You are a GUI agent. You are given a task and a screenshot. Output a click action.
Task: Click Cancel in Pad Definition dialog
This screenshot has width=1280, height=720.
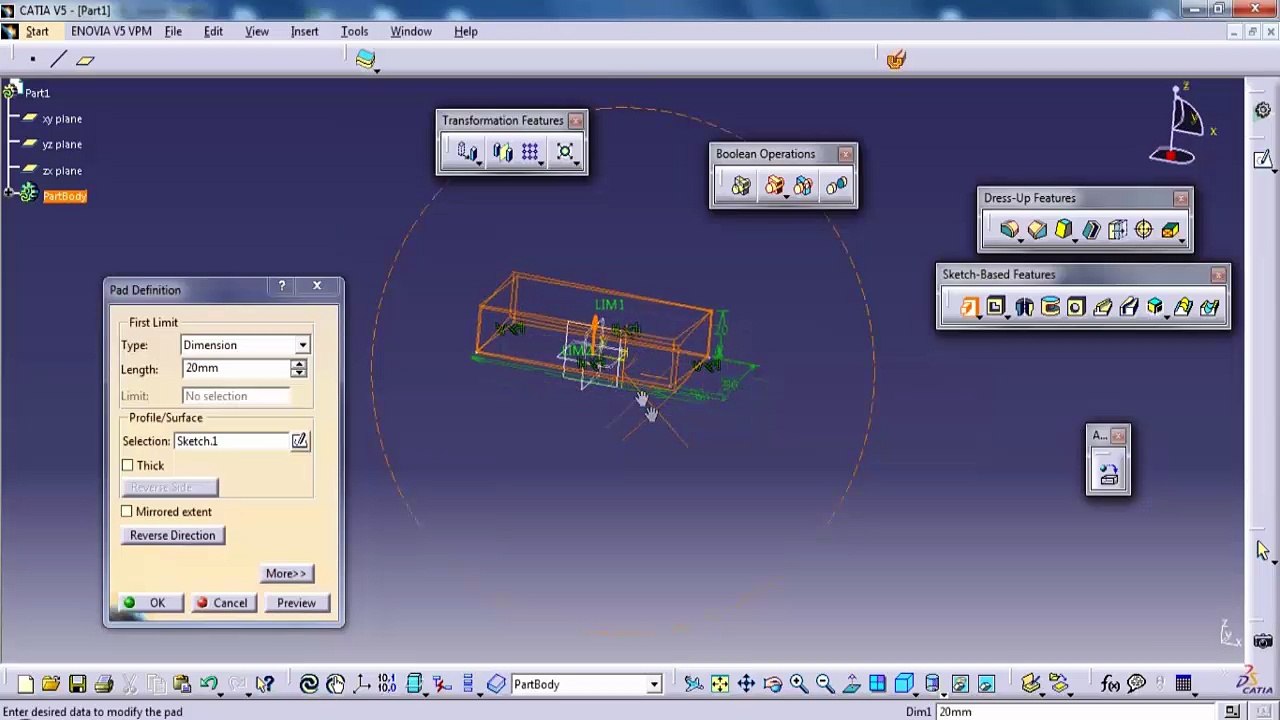point(222,603)
